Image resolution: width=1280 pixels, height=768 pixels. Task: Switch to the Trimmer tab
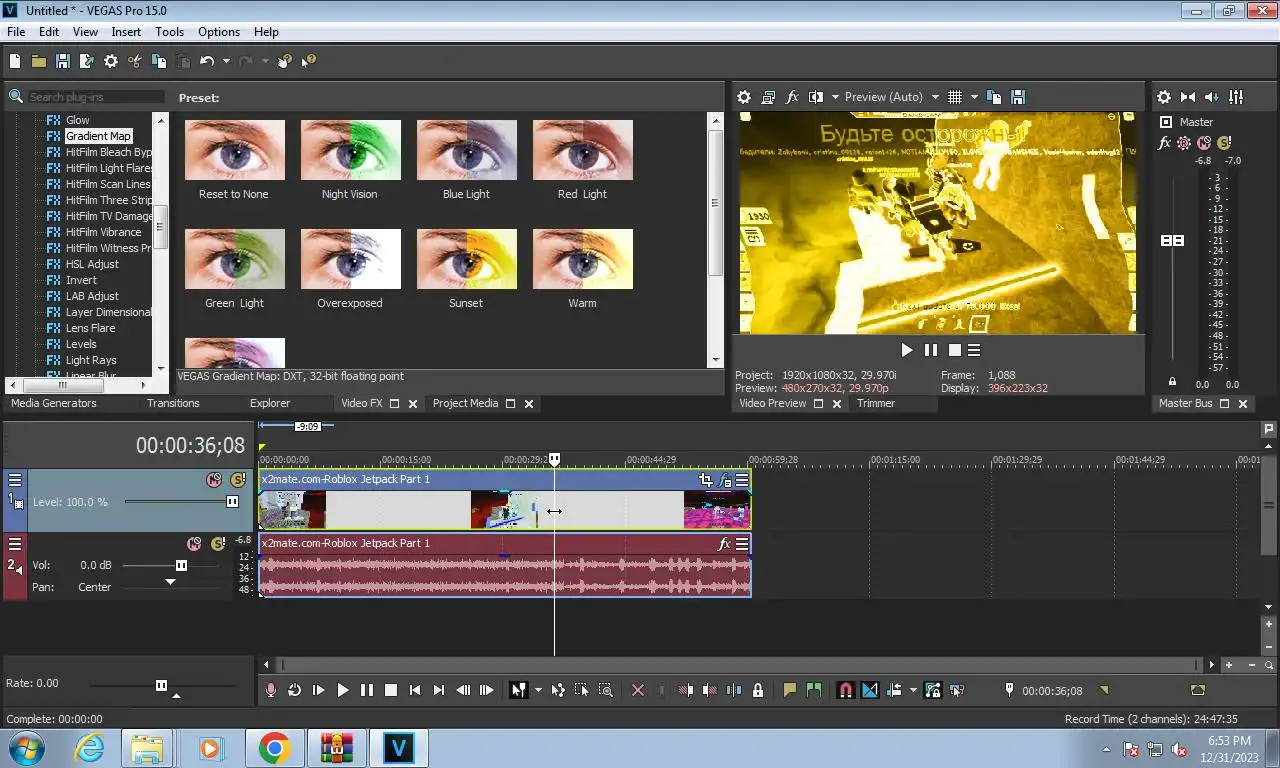pyautogui.click(x=876, y=403)
